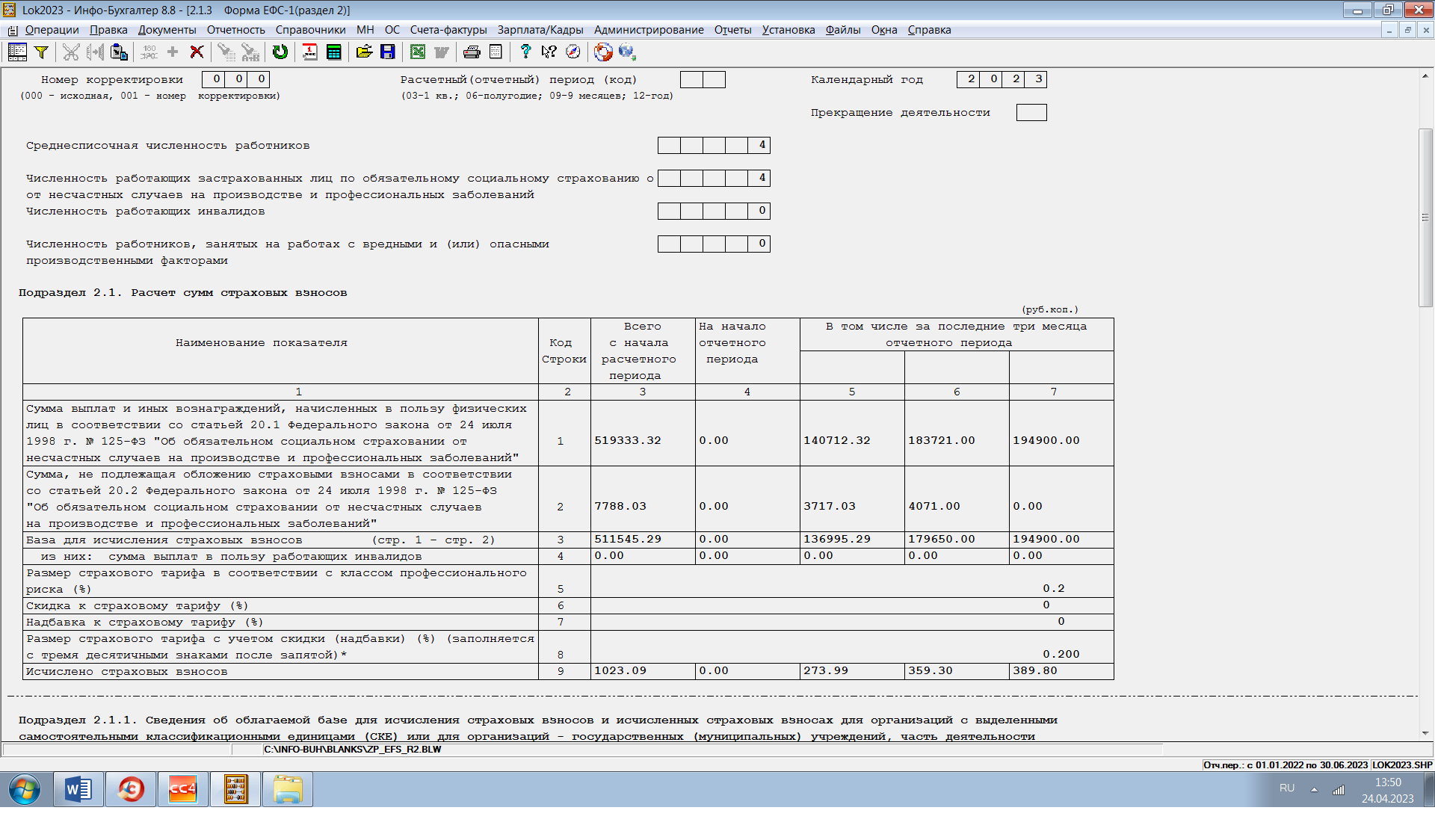Open the calendar date icon

[x=309, y=52]
